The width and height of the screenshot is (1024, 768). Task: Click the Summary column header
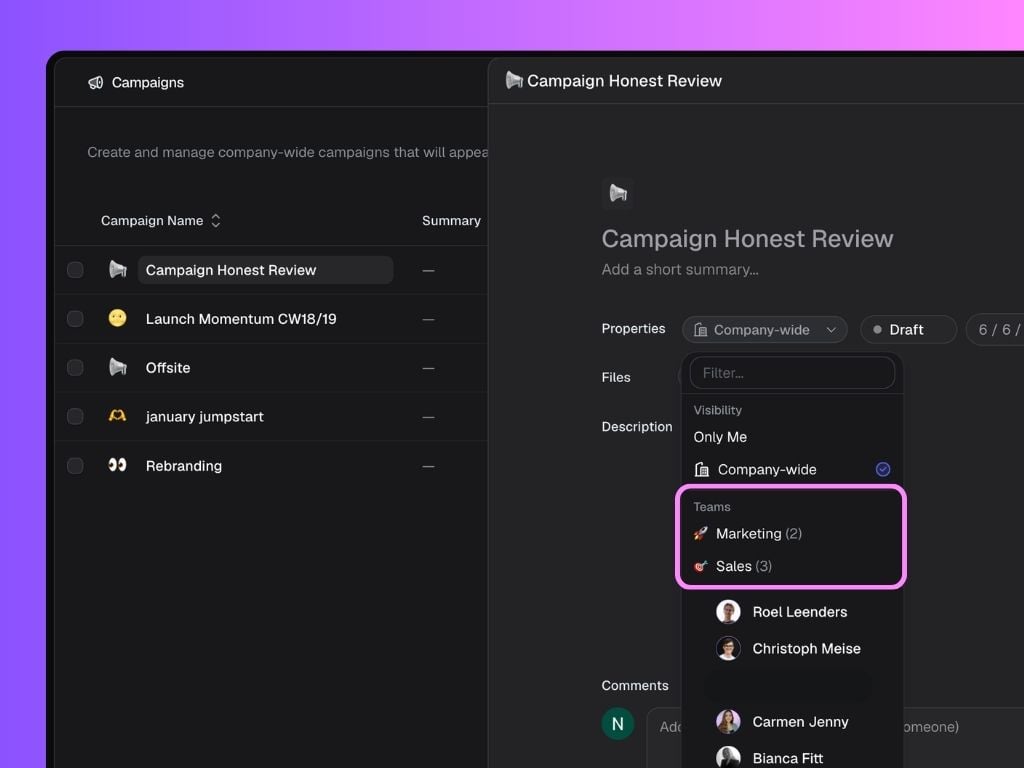pos(451,221)
